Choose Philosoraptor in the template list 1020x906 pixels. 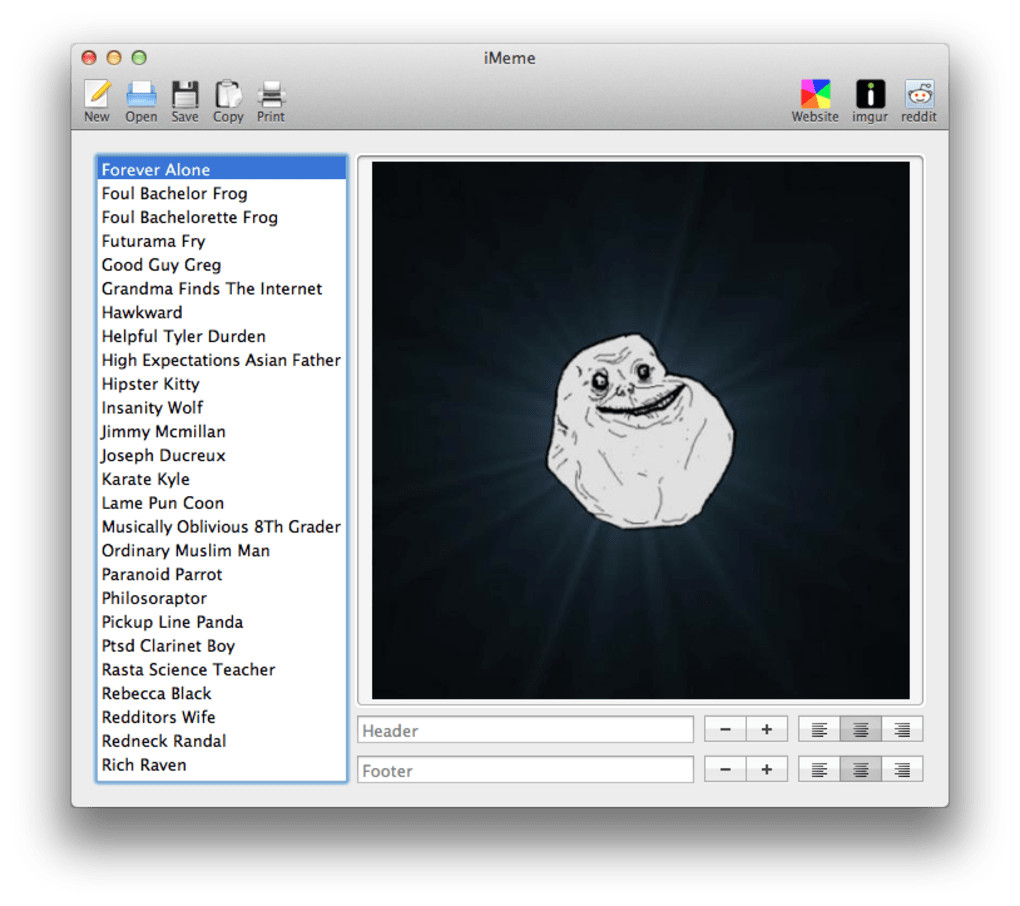(154, 598)
